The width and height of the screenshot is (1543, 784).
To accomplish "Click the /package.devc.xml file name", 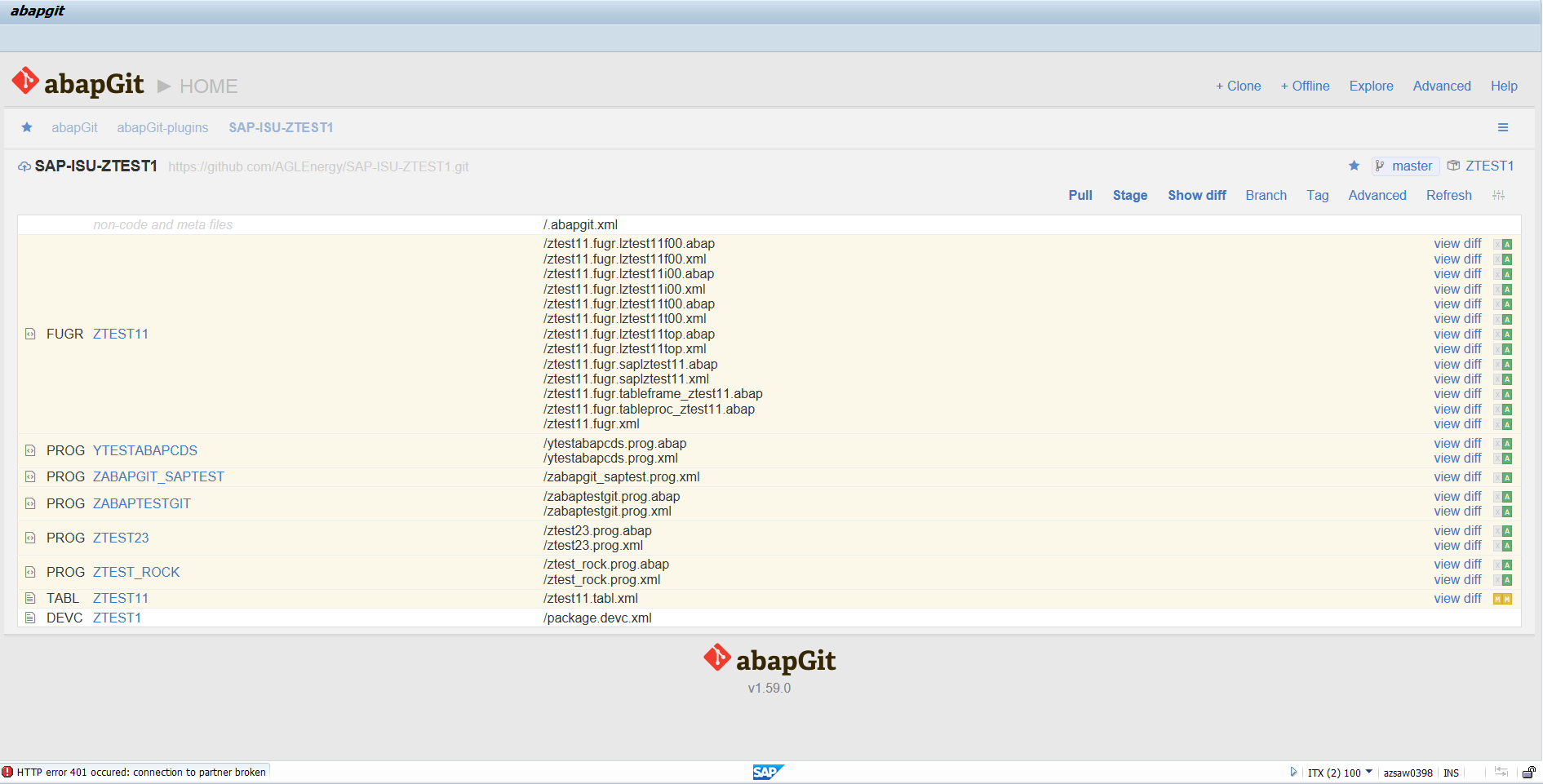I will 597,618.
